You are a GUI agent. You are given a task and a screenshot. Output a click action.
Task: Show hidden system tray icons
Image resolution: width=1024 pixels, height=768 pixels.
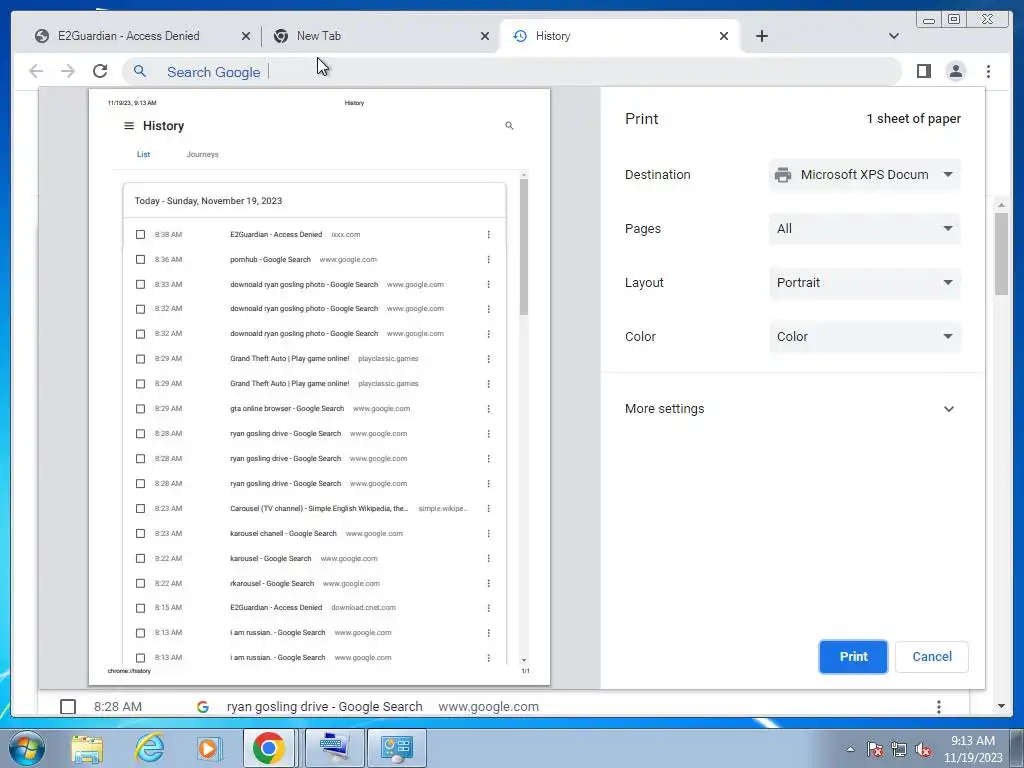click(x=850, y=749)
